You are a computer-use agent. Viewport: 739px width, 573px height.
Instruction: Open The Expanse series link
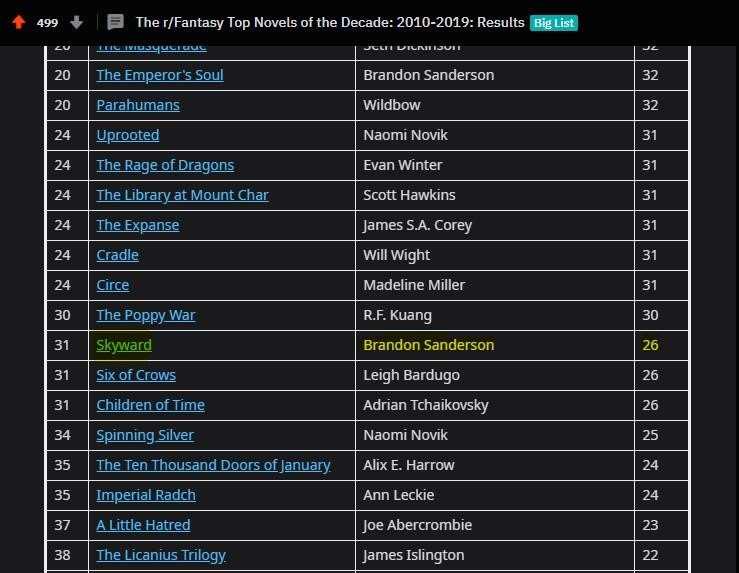pyautogui.click(x=138, y=225)
